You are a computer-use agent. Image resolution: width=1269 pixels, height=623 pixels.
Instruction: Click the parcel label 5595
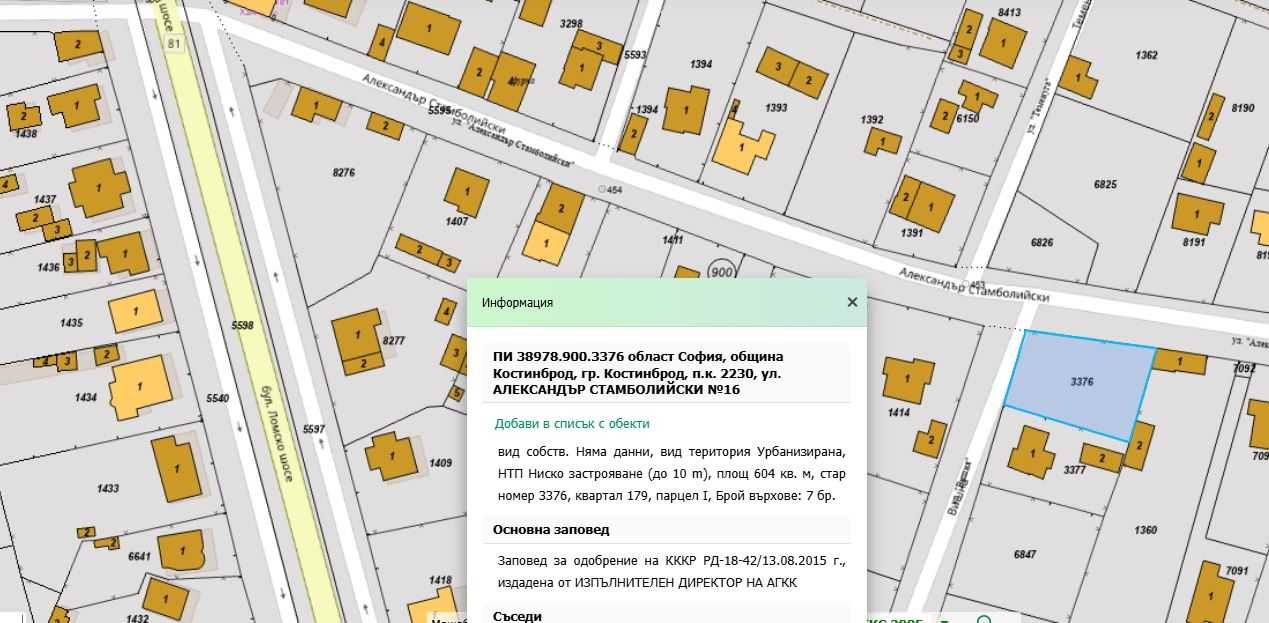(440, 110)
